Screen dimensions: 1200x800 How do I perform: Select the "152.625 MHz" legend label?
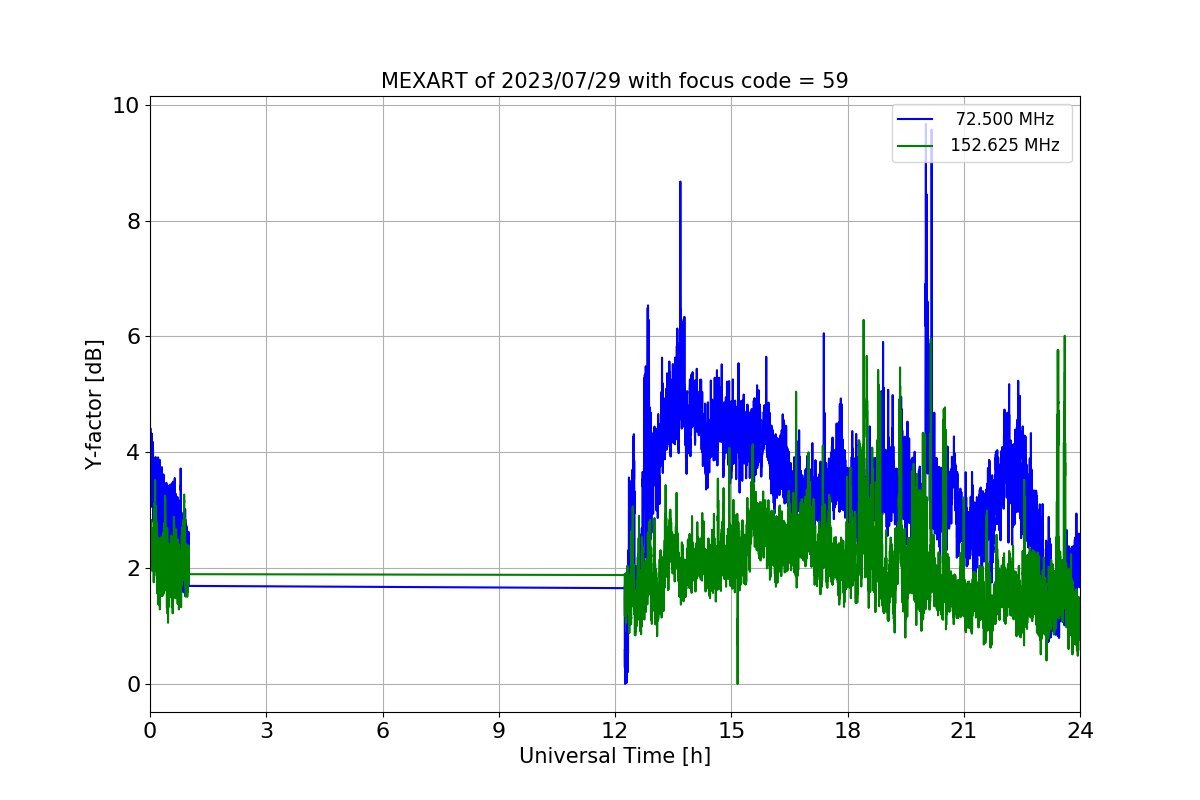(1005, 145)
